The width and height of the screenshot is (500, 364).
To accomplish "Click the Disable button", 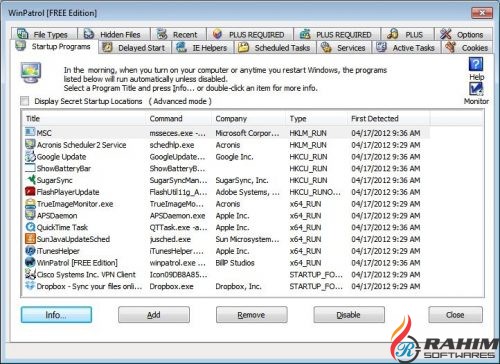I will tap(349, 315).
